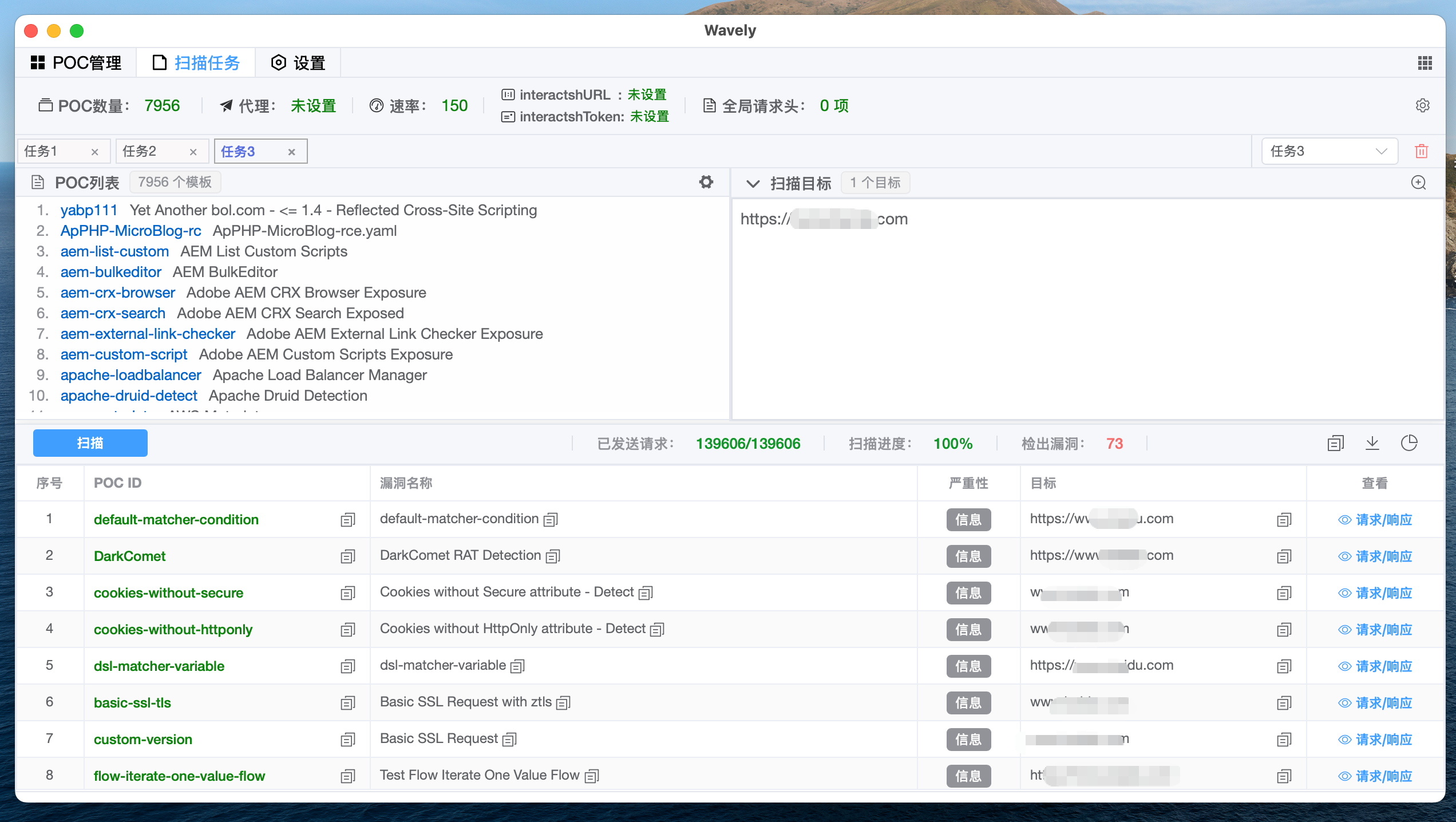The image size is (1456, 822).
Task: Collapse the 扫描目标 panel chevron
Action: point(753,183)
